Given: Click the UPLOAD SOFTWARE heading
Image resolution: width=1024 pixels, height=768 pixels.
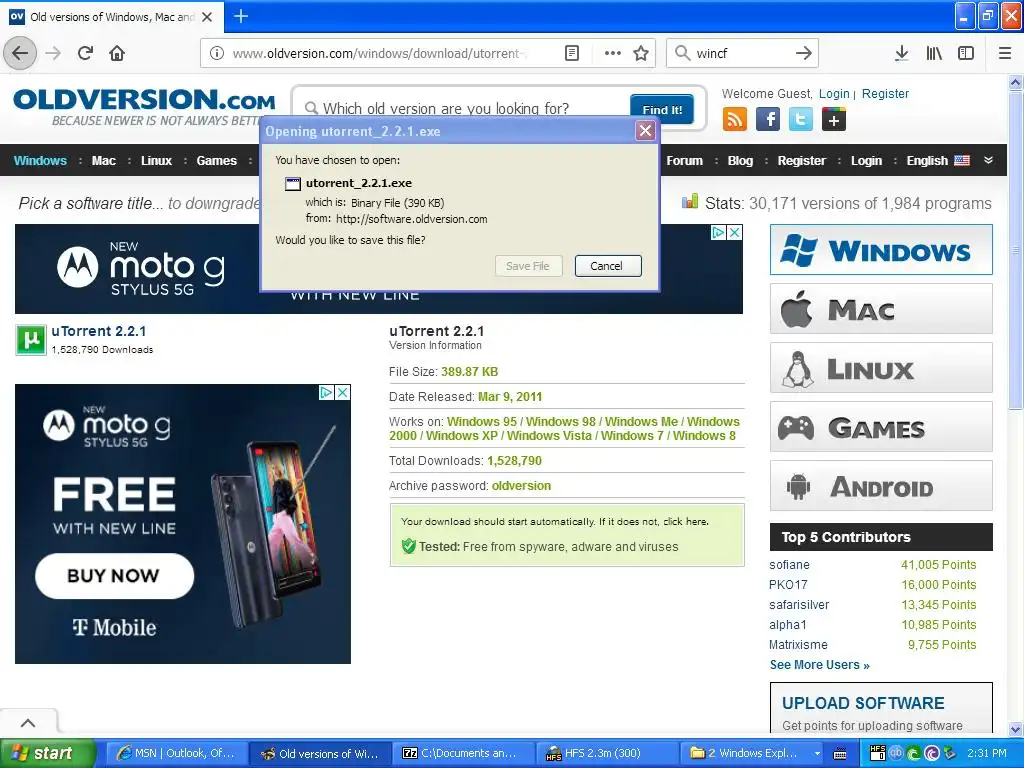Looking at the screenshot, I should 863,703.
